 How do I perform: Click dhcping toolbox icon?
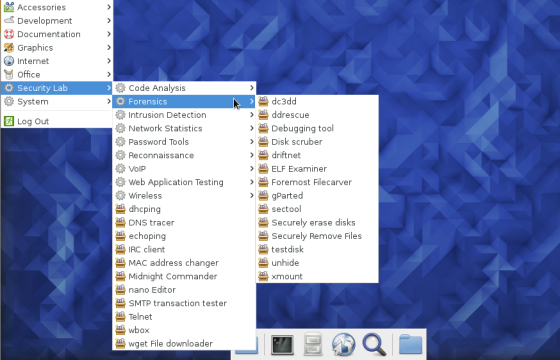point(120,209)
